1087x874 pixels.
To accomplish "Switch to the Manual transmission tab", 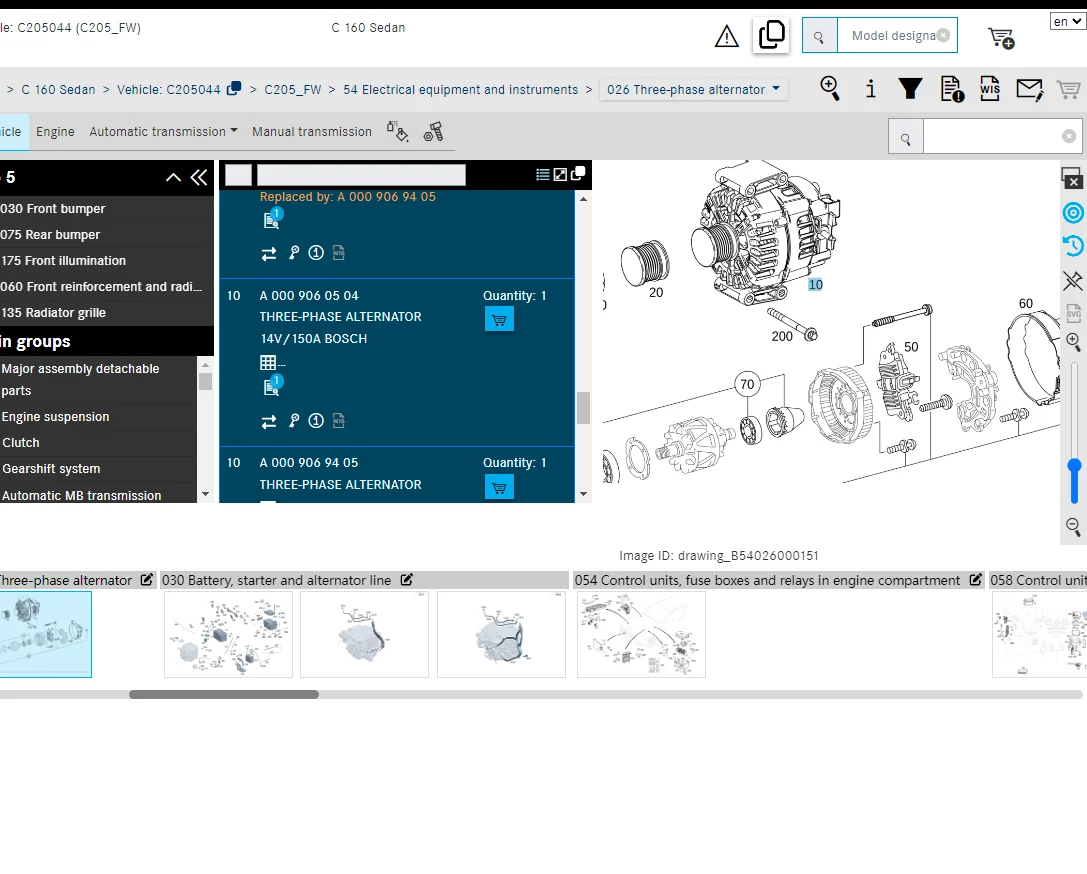I will pyautogui.click(x=312, y=132).
